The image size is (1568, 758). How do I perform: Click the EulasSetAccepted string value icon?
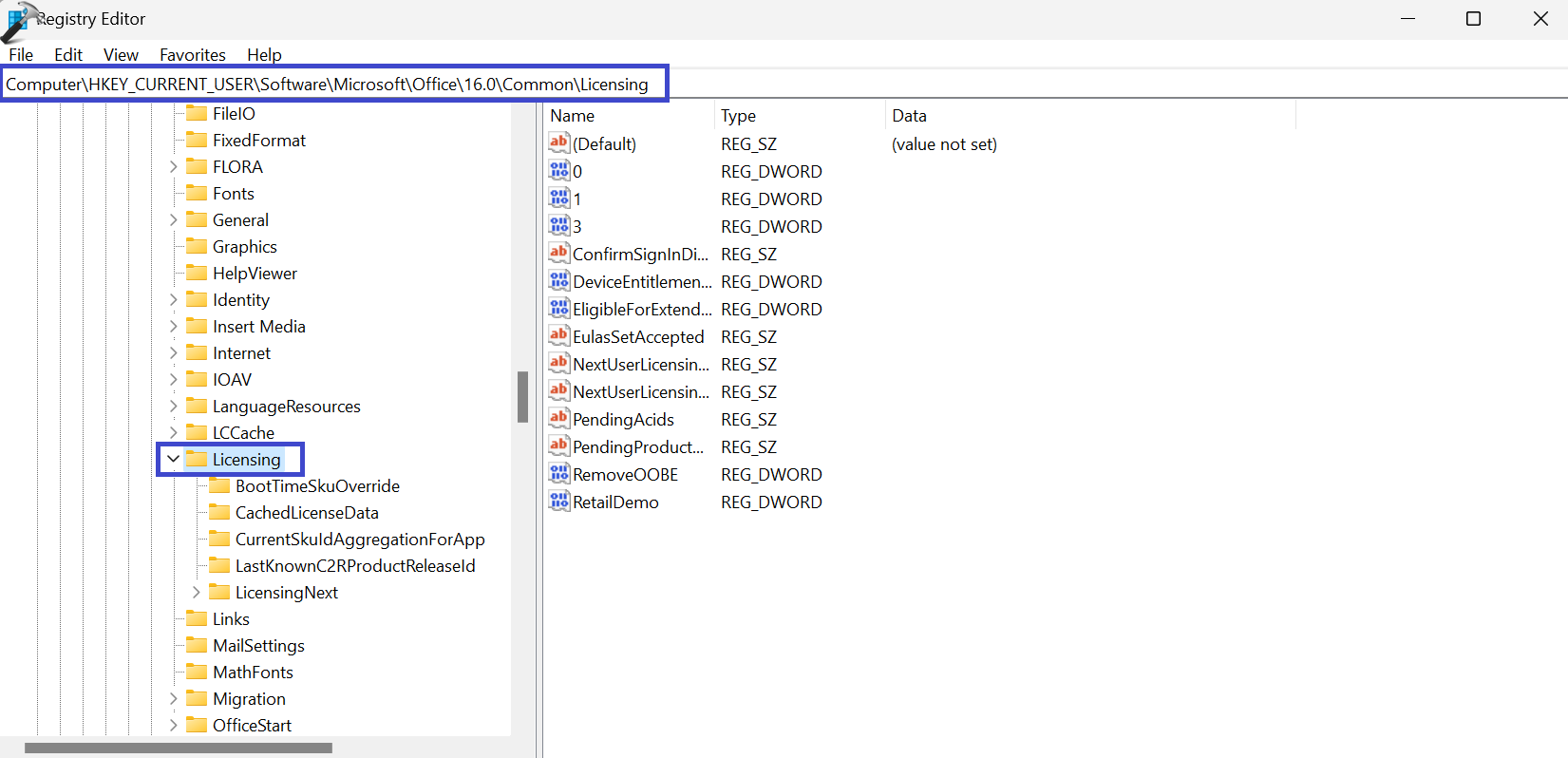point(558,336)
